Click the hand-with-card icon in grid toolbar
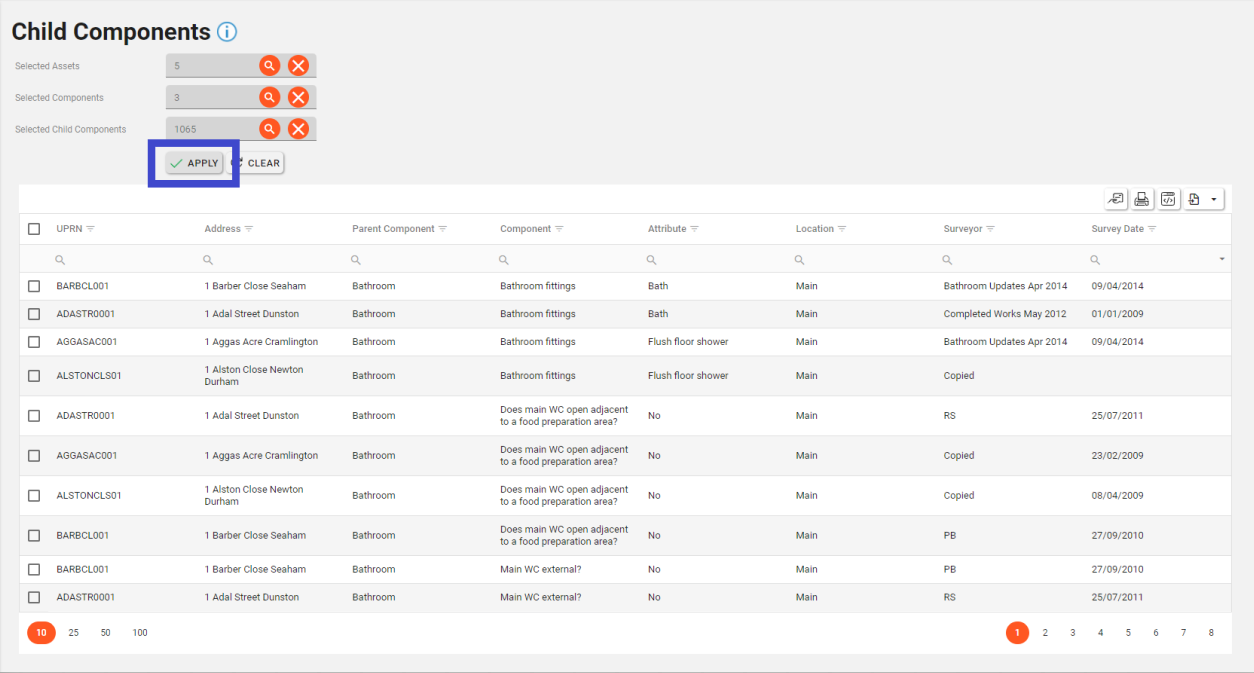The image size is (1254, 673). click(x=1116, y=200)
